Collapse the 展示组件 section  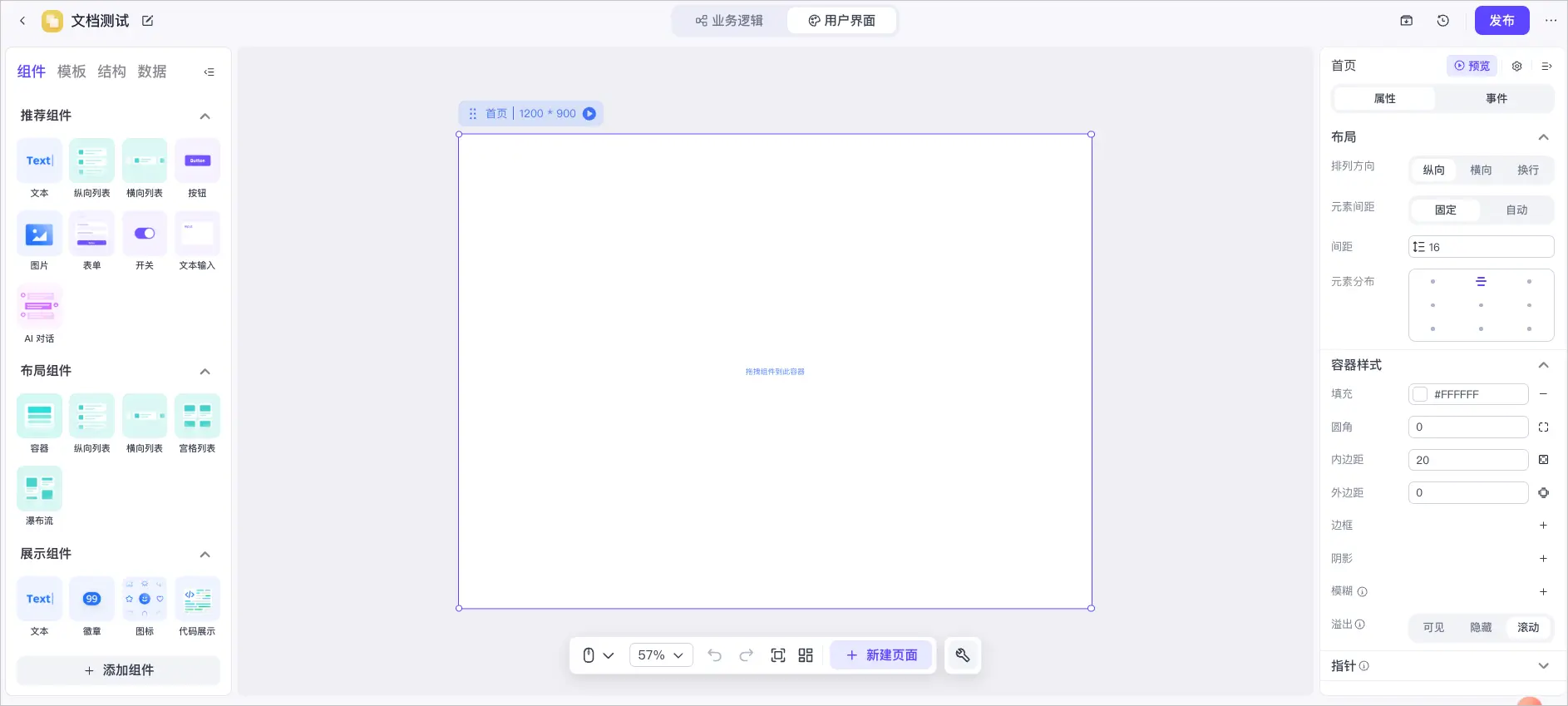pos(205,554)
